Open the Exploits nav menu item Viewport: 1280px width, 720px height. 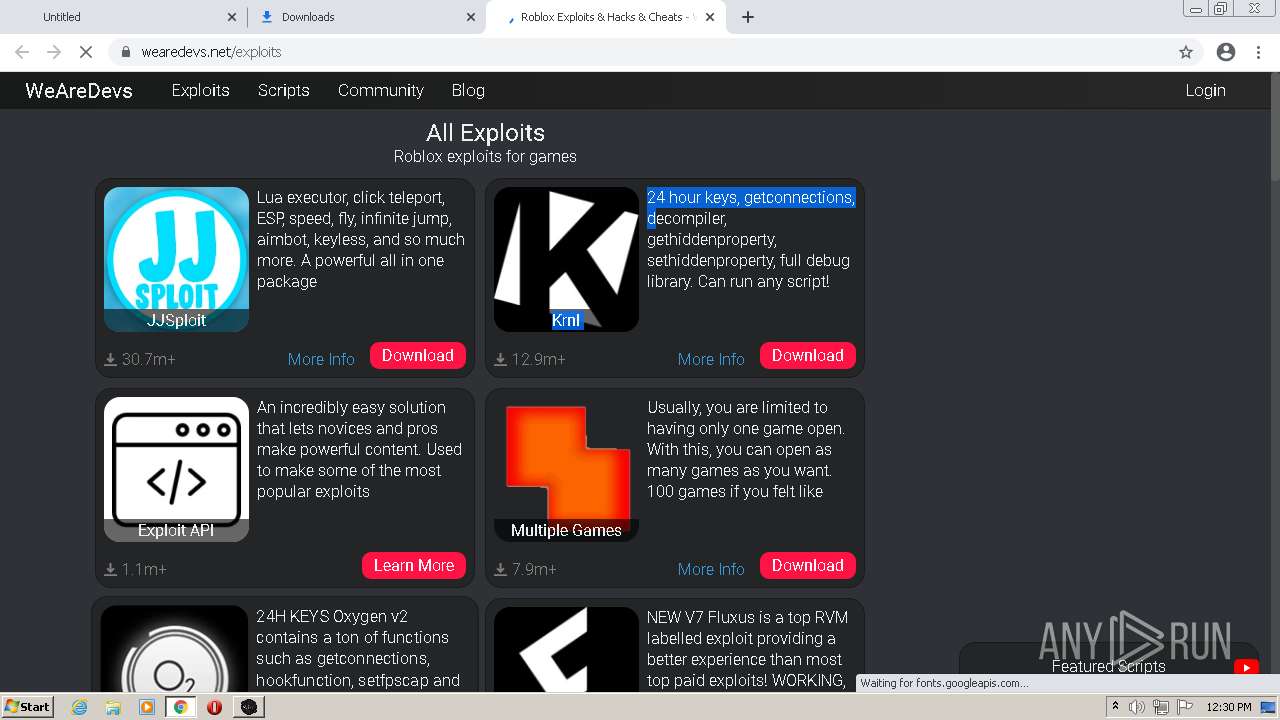(x=200, y=90)
